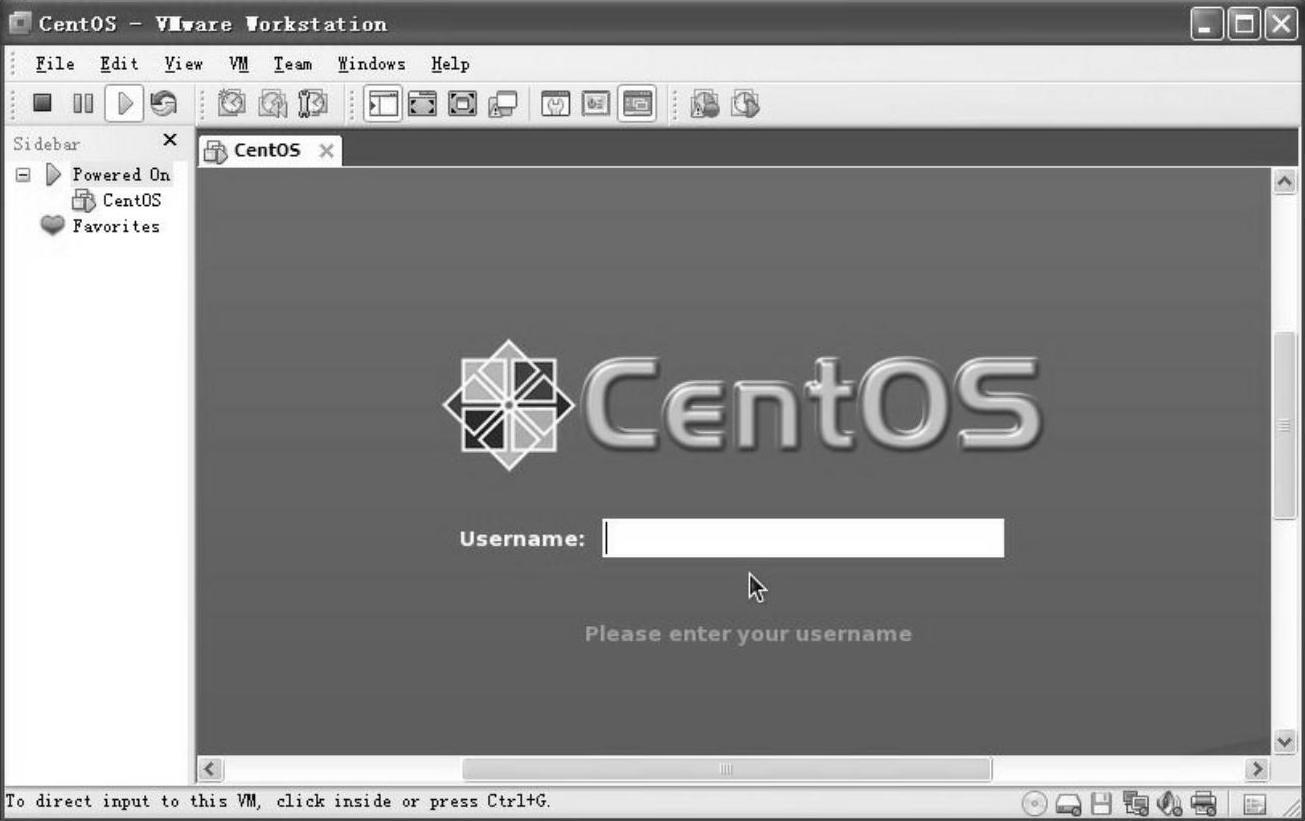The image size is (1305, 821).
Task: Click the vertical scrollbar thumb
Action: (1285, 425)
